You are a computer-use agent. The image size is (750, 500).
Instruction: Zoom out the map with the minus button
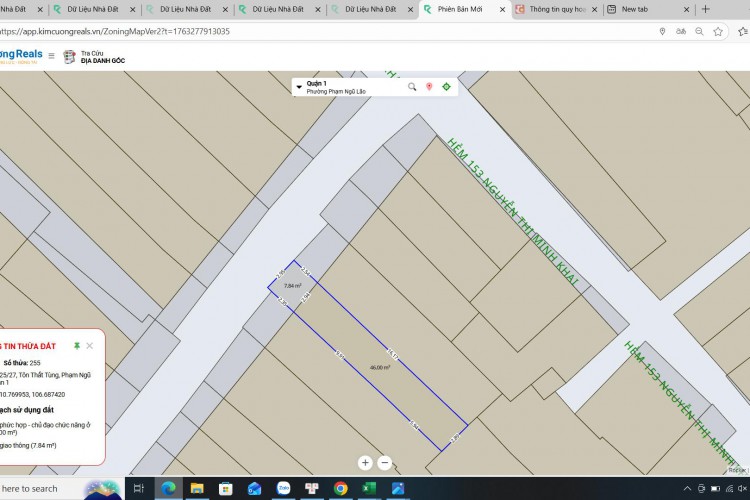pyautogui.click(x=385, y=463)
